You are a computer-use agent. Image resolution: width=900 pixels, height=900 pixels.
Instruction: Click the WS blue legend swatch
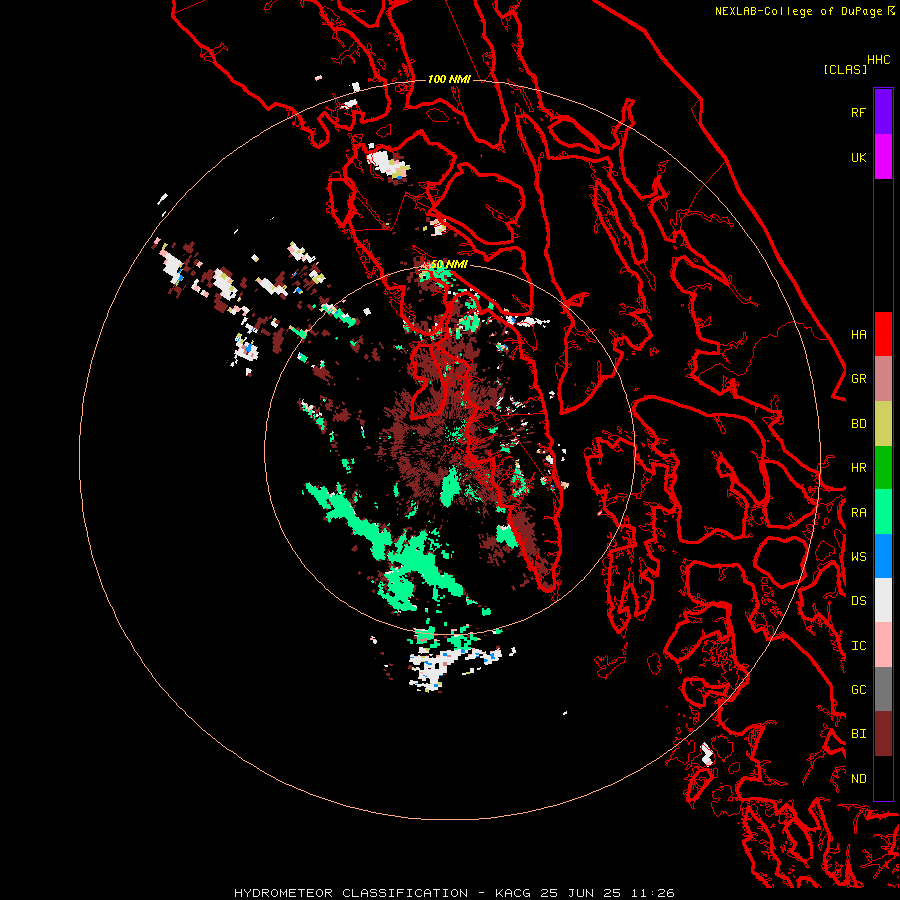pos(883,556)
